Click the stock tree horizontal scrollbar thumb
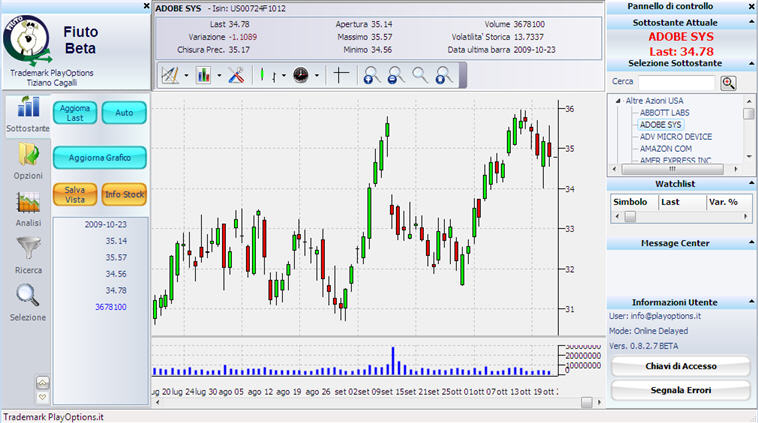 click(x=672, y=169)
